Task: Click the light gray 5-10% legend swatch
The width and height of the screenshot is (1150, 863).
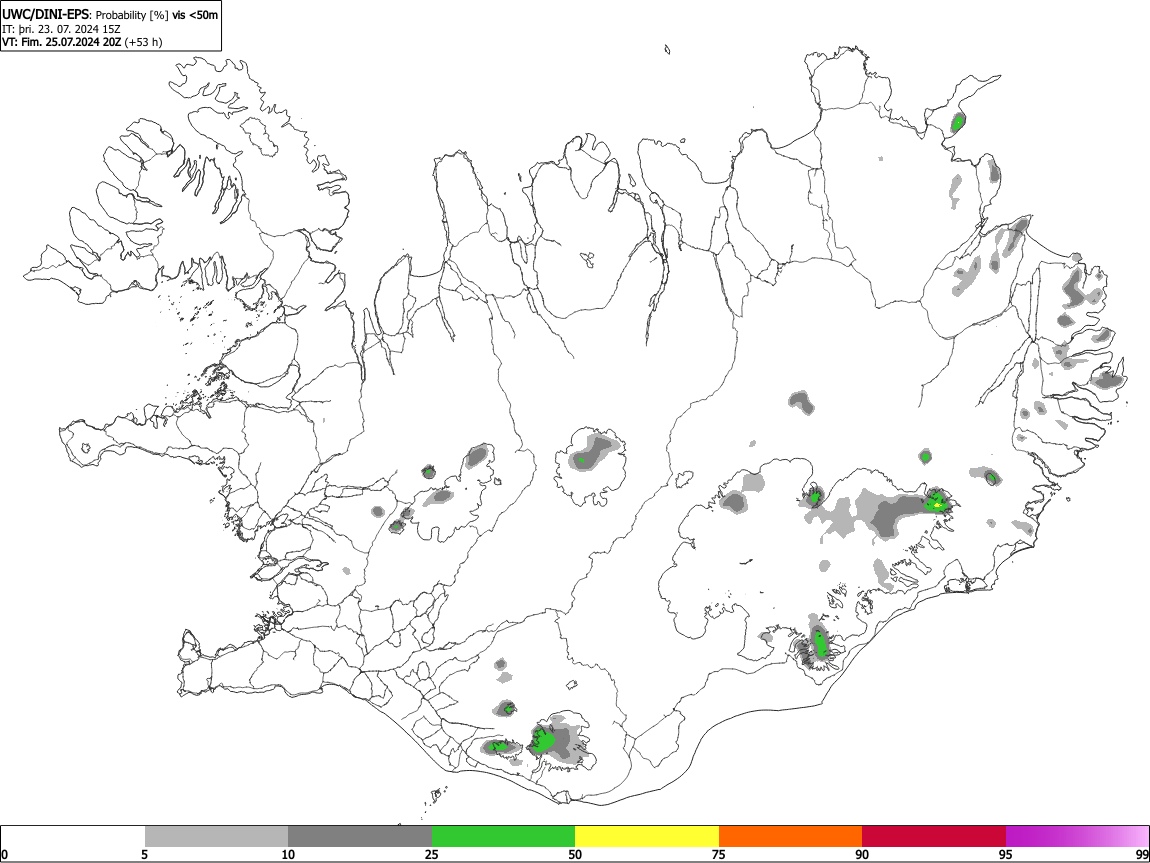Action: click(216, 836)
